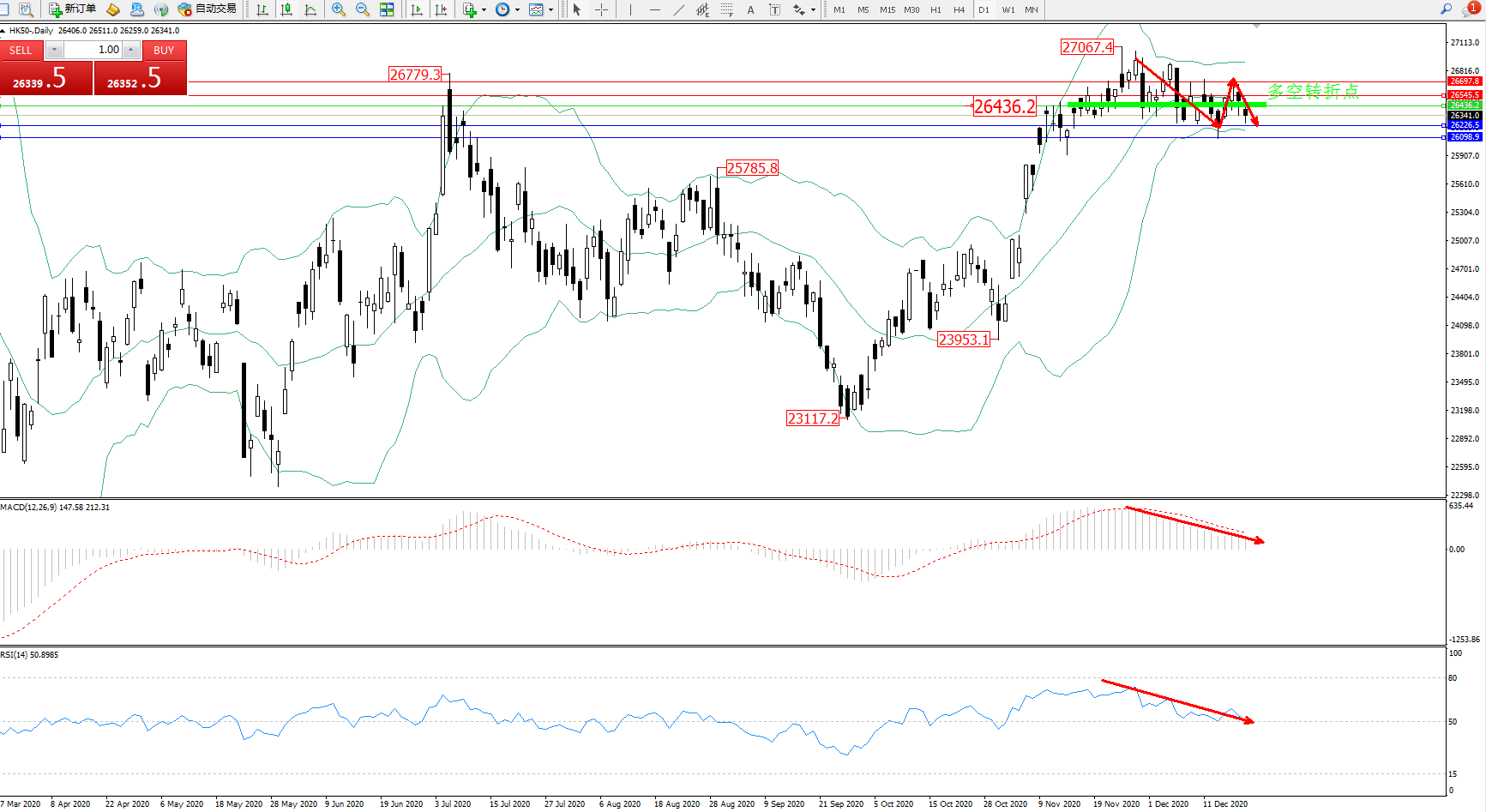Click the lot volume input field
The image size is (1486, 812).
coord(93,50)
